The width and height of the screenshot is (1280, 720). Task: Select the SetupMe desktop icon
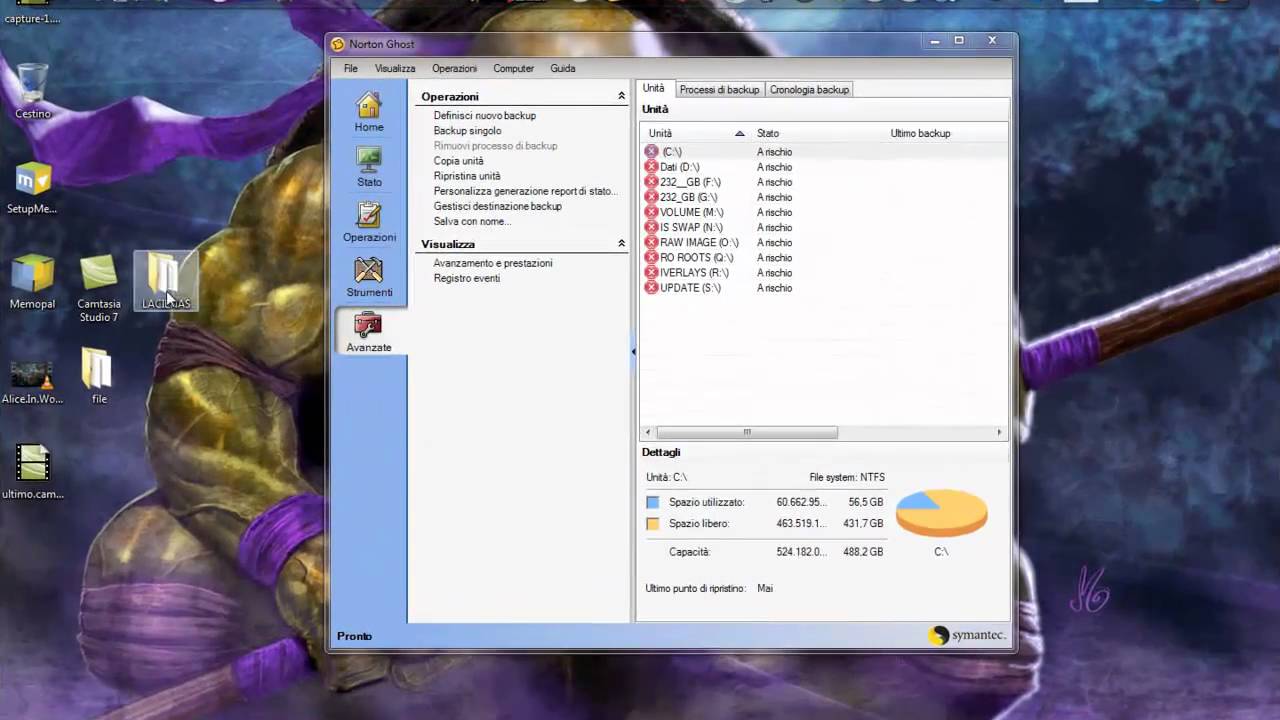tap(32, 187)
